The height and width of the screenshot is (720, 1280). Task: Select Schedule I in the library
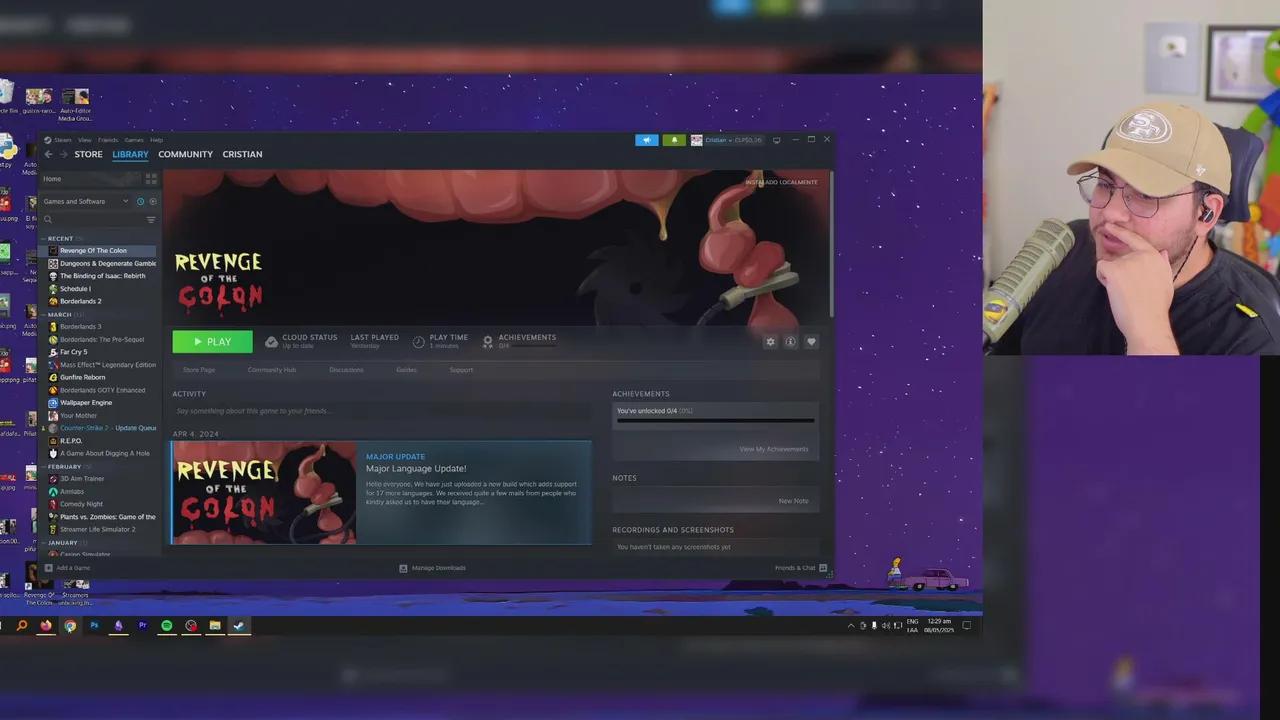pos(74,289)
